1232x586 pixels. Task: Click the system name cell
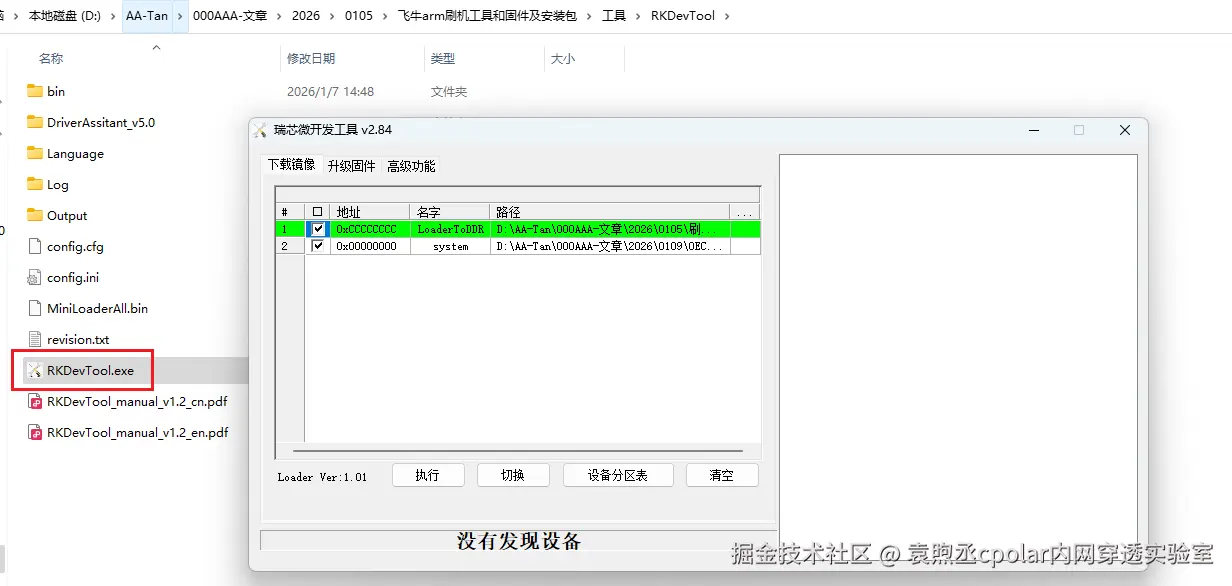coord(450,246)
